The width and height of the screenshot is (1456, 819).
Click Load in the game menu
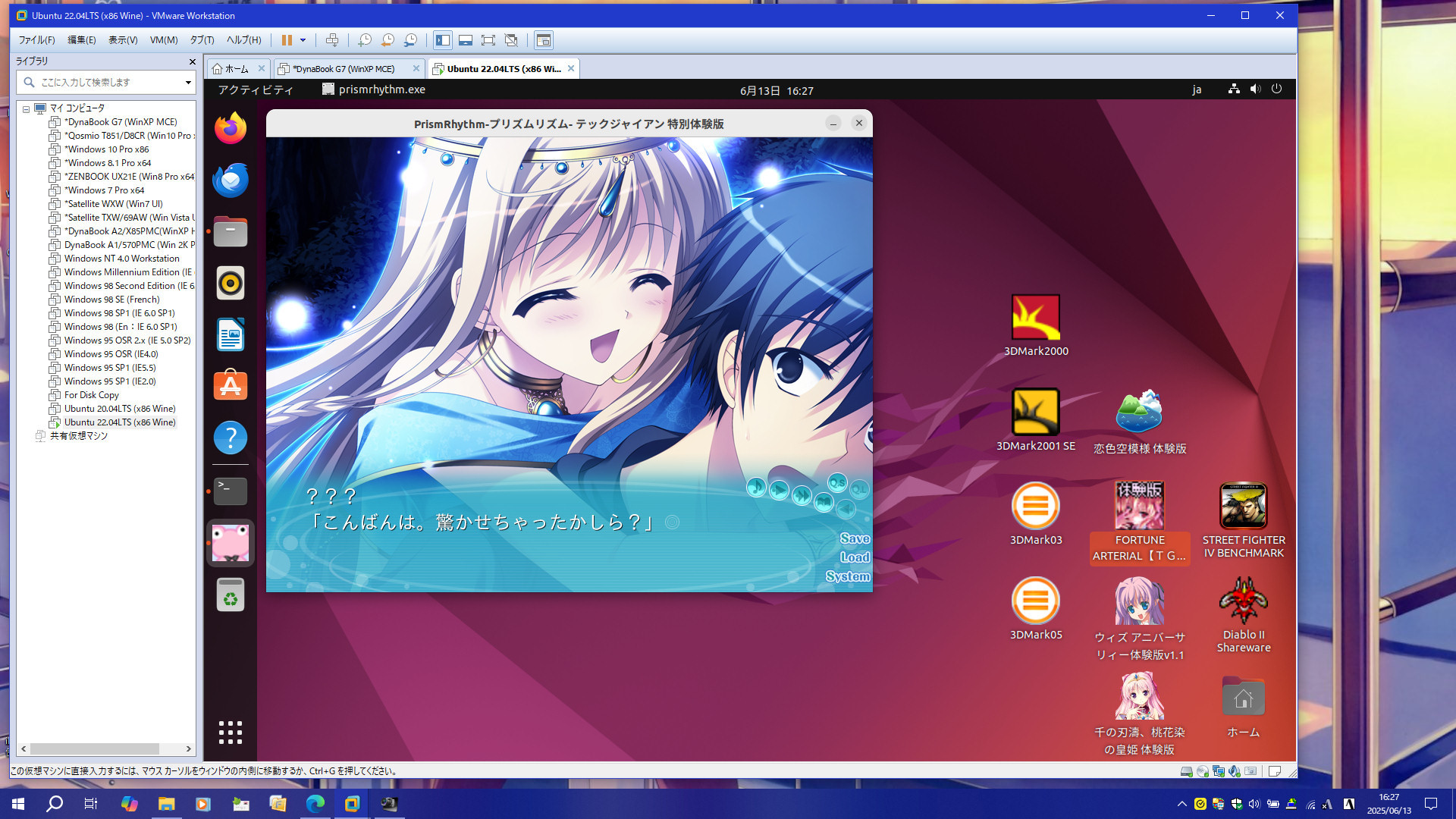(x=855, y=557)
